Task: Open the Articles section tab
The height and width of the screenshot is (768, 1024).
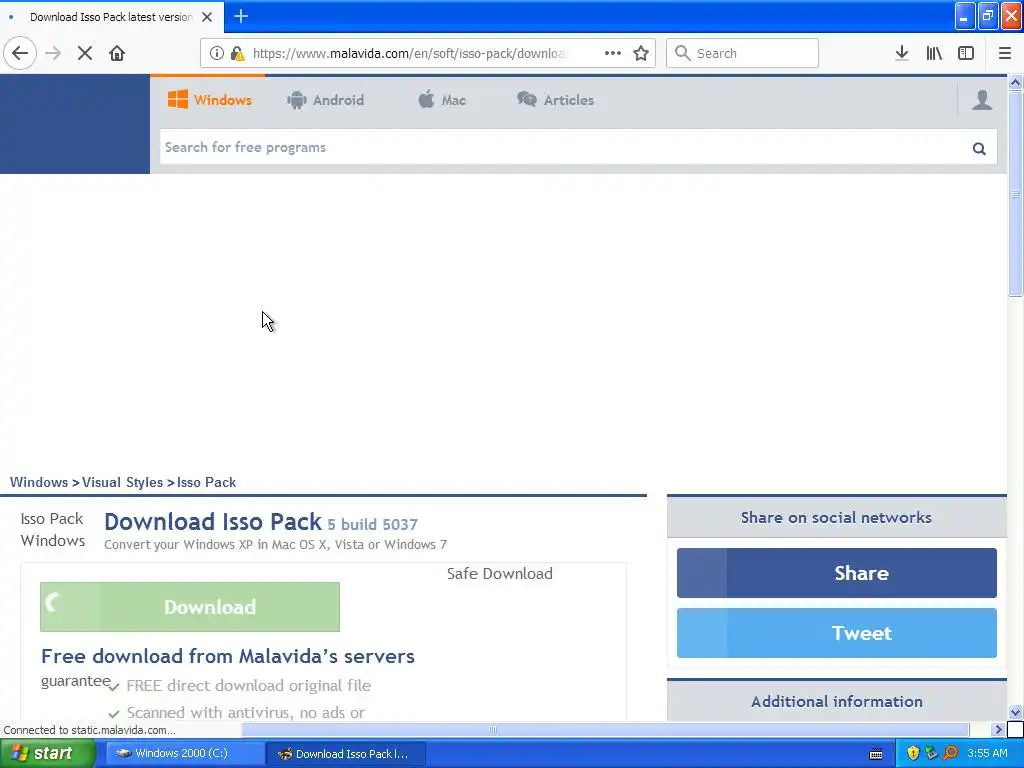Action: click(555, 100)
